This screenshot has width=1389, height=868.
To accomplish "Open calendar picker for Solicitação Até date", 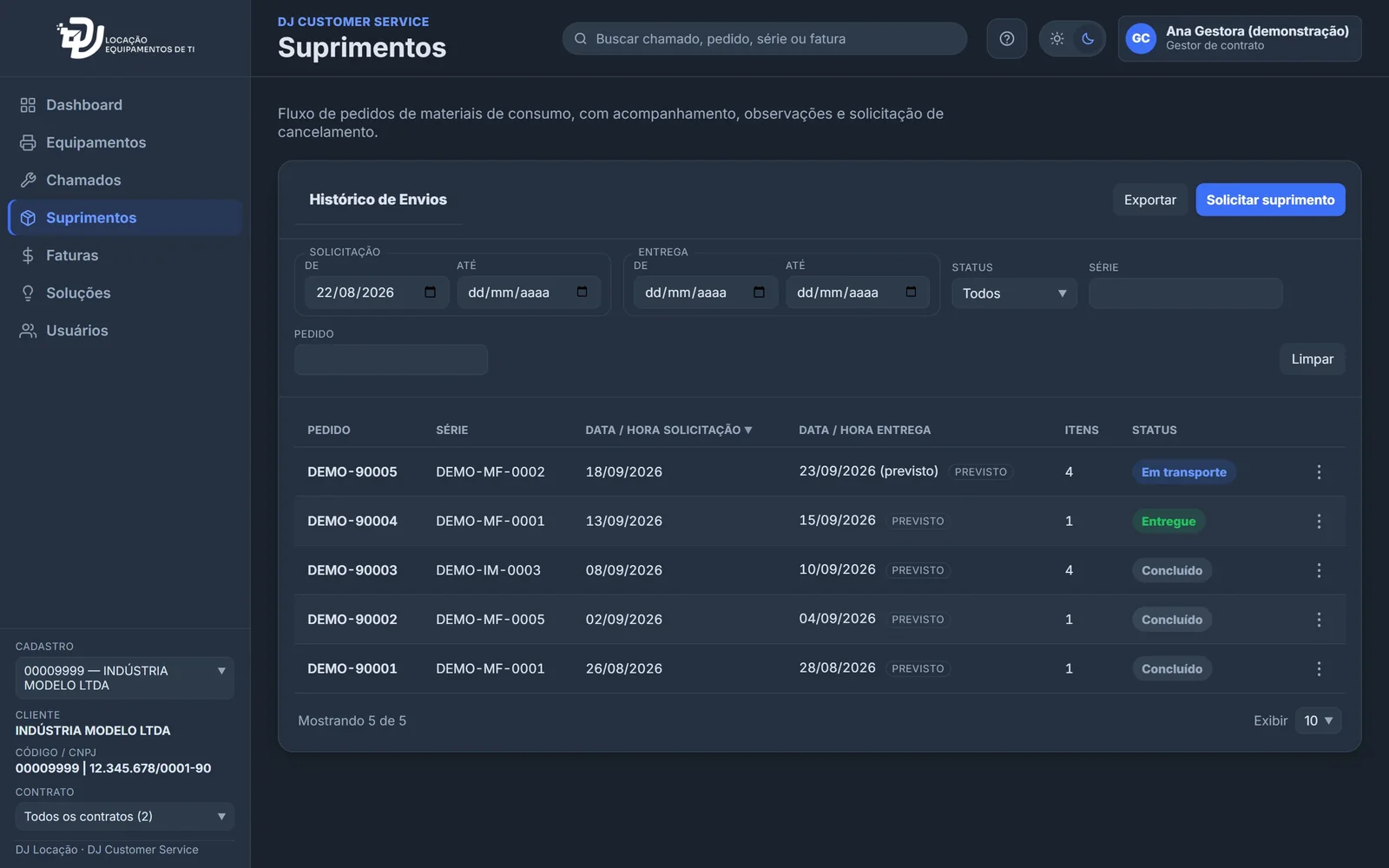I will [582, 293].
